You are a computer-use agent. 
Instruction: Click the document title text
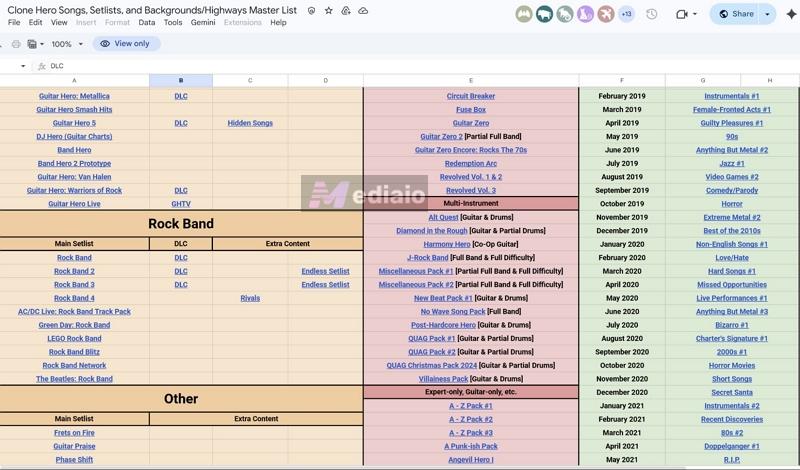click(x=152, y=10)
